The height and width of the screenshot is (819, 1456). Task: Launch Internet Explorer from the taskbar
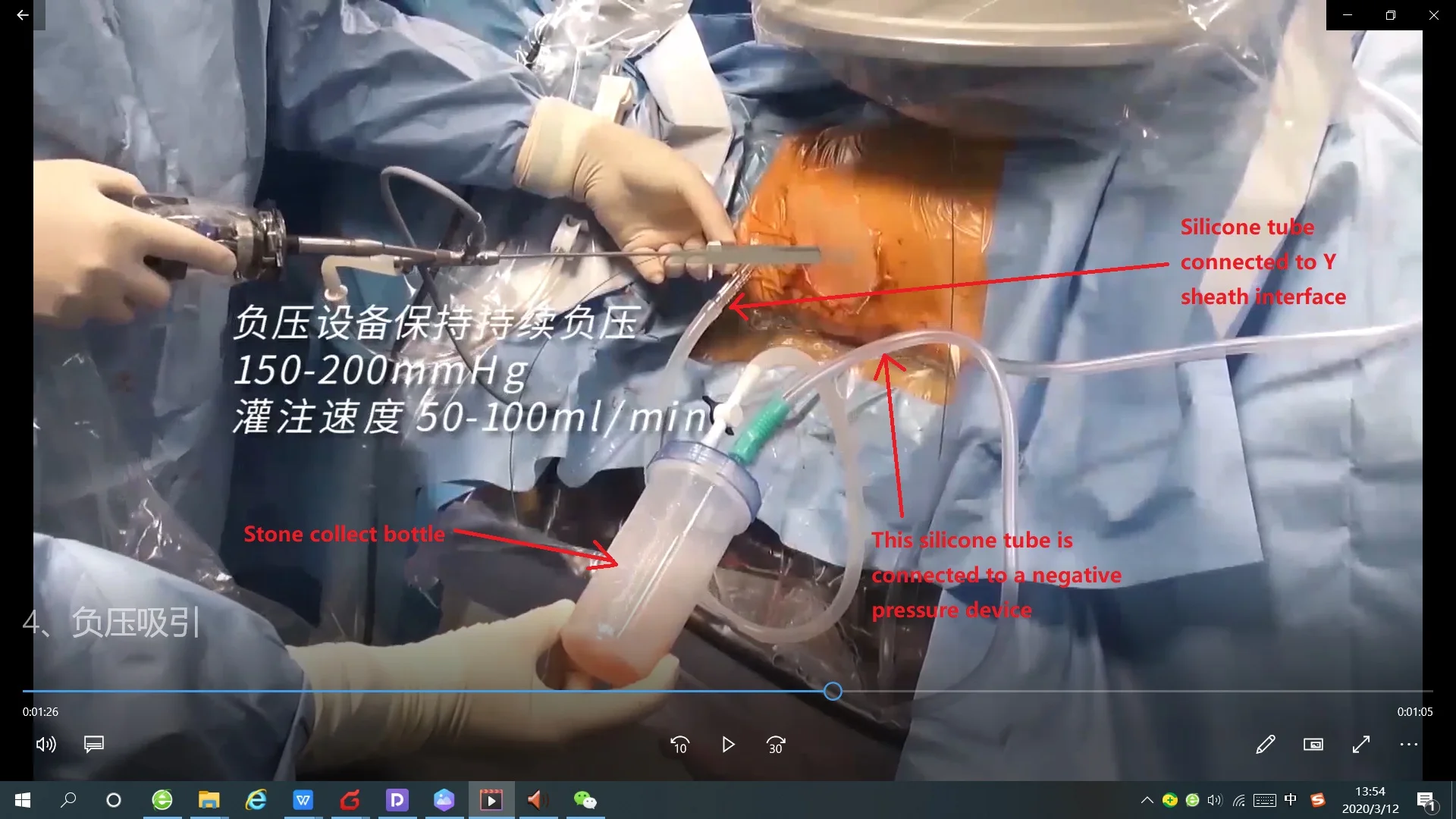pos(256,800)
